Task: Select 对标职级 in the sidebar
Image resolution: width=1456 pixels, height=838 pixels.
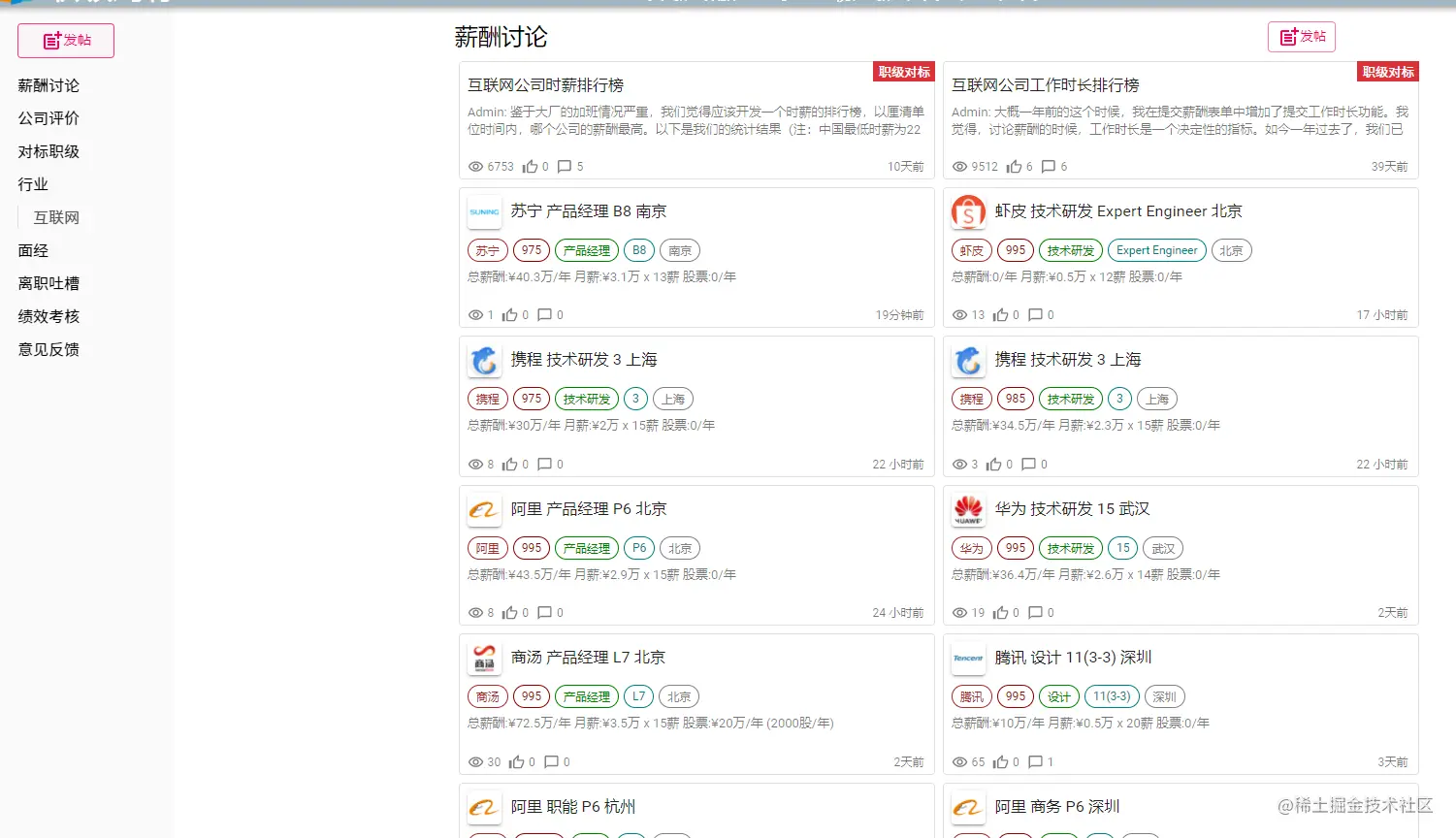Action: click(49, 151)
